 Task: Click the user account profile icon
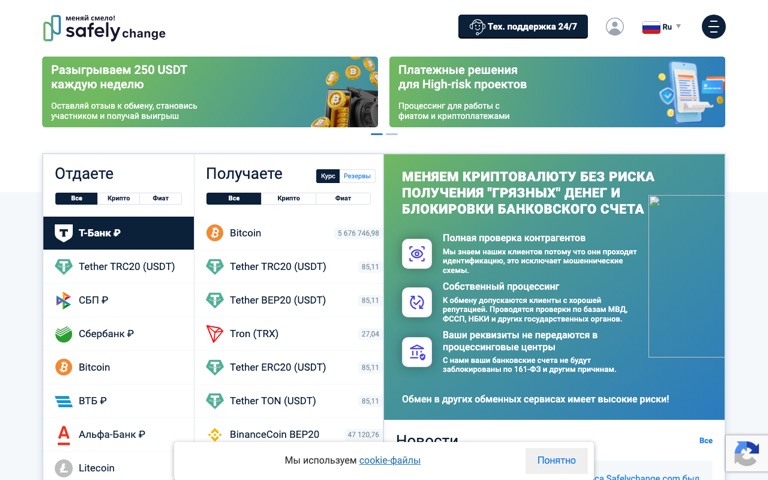[x=615, y=26]
